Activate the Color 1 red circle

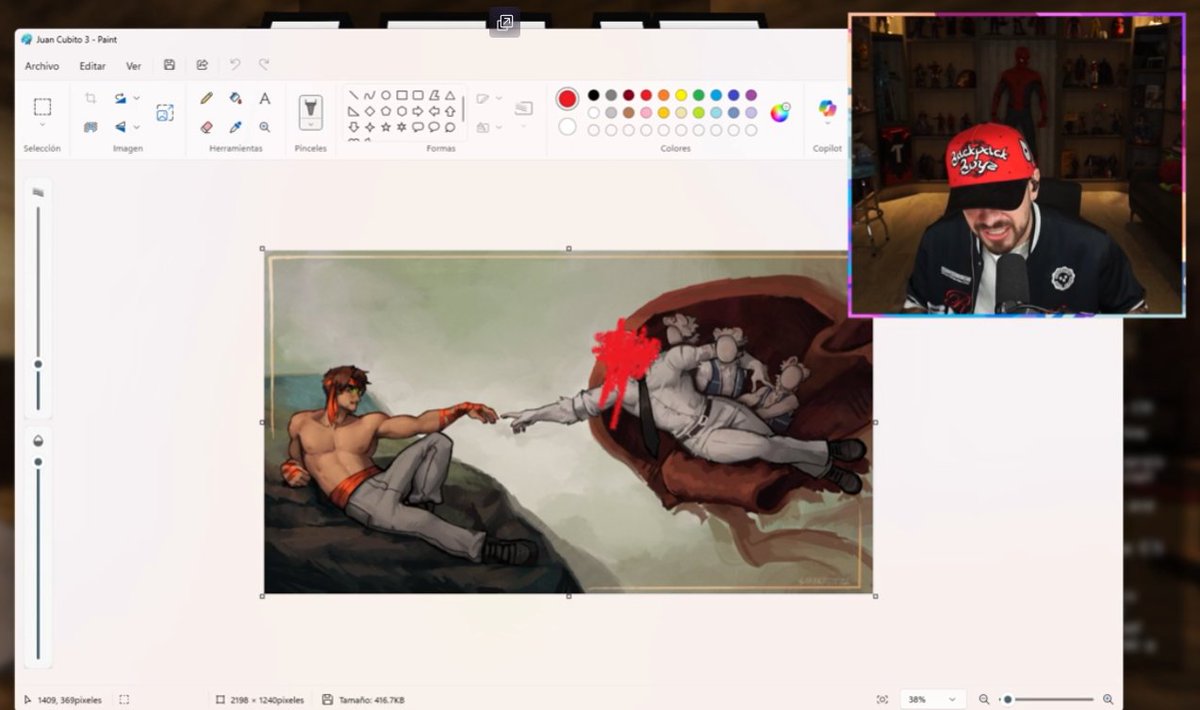pyautogui.click(x=567, y=98)
